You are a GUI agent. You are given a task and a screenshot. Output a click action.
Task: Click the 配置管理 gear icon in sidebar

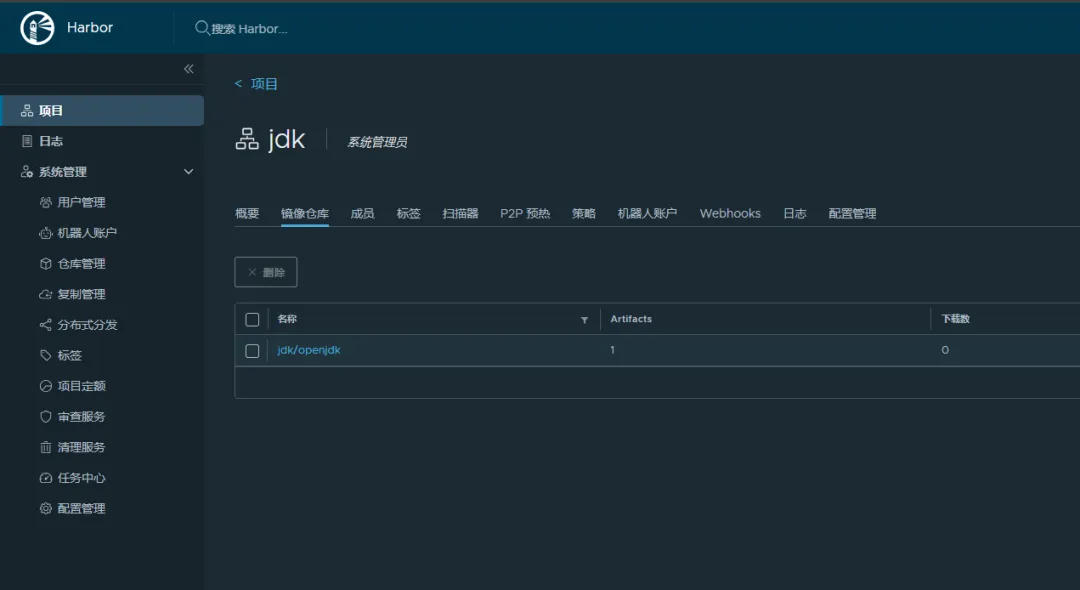point(45,508)
